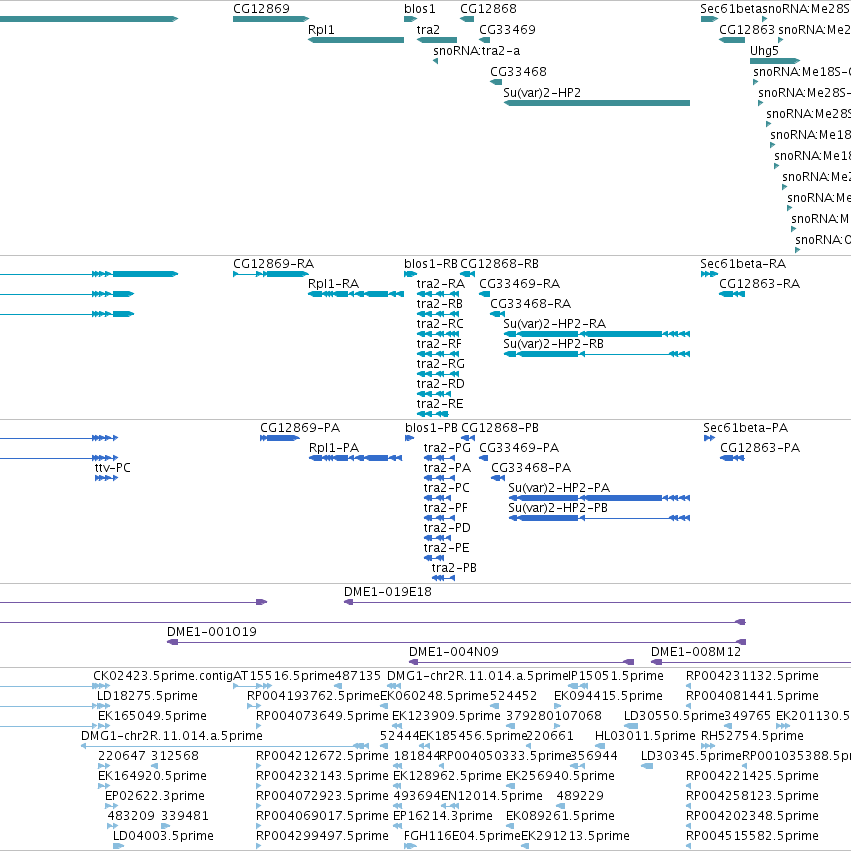851x851 pixels.
Task: Click the LD04003.5prime EST label
Action: tap(163, 836)
